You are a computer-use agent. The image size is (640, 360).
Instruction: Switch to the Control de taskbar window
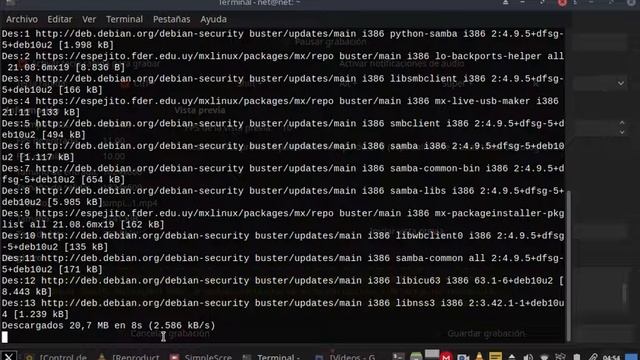coord(56,357)
